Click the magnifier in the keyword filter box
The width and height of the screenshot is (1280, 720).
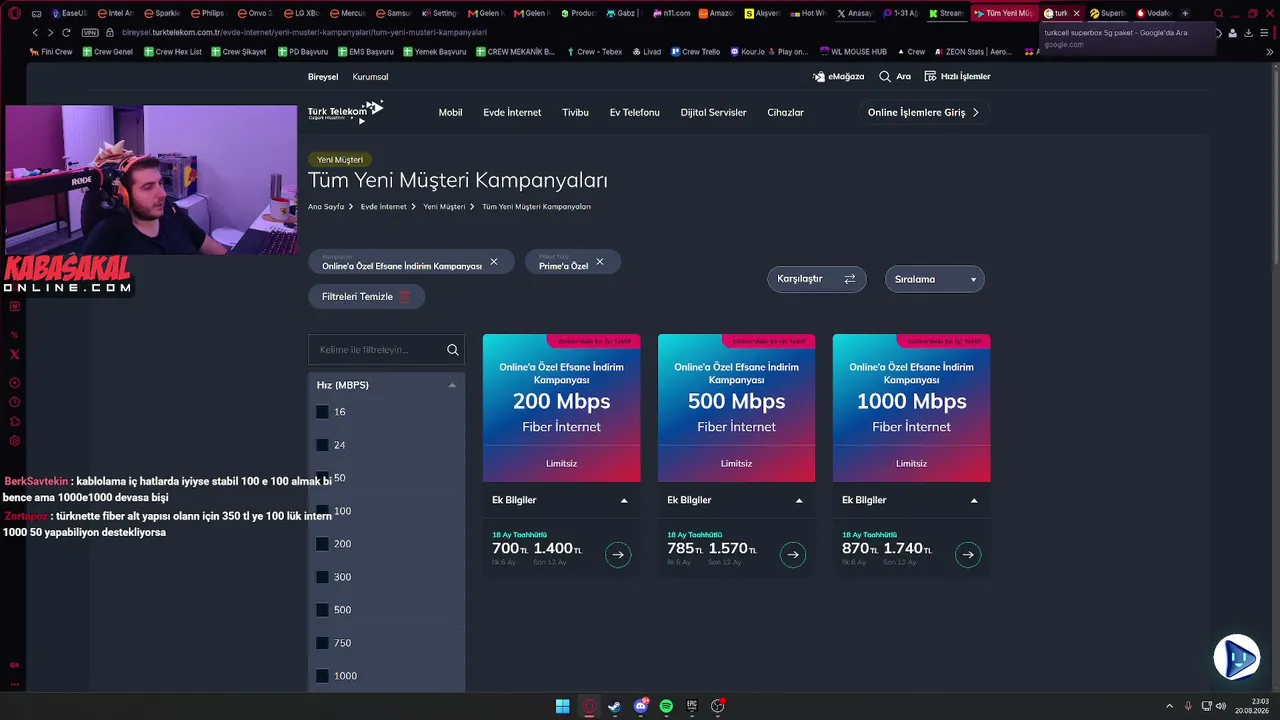453,350
